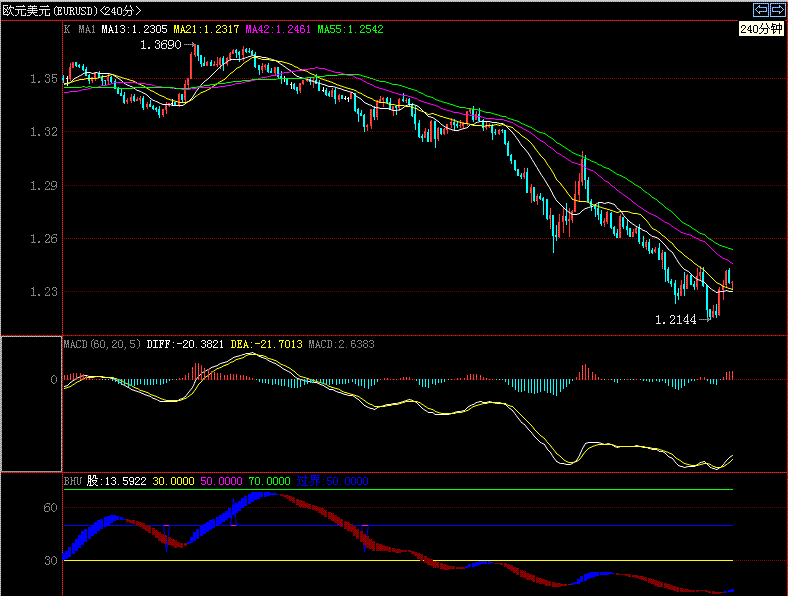
Task: Click the left arrow navigation icon
Action: coord(761,10)
